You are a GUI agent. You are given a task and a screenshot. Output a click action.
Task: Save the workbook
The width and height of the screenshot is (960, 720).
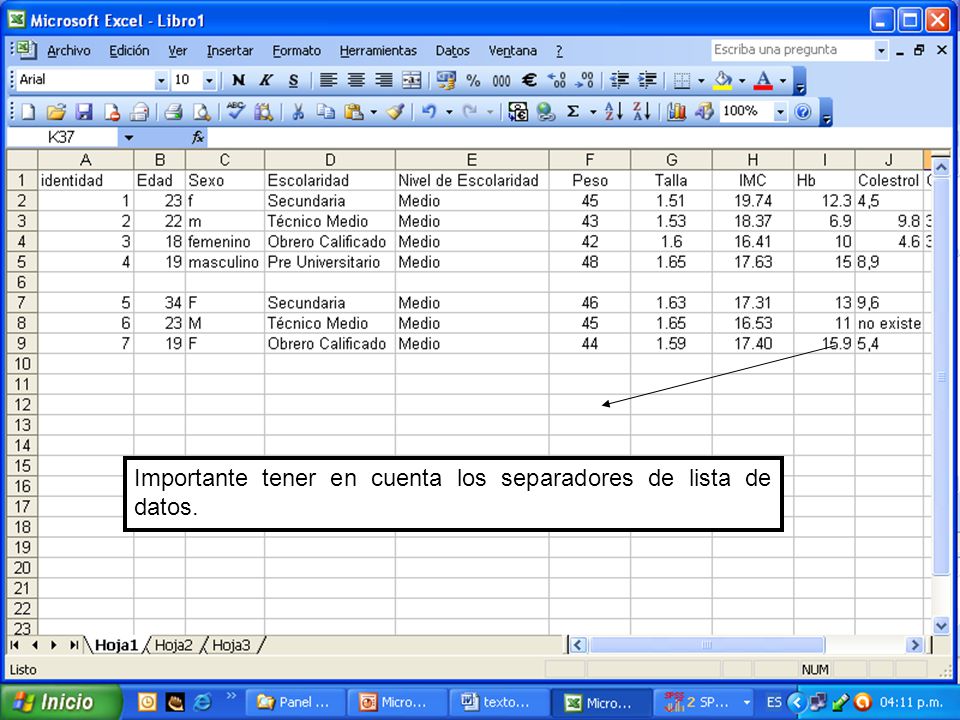[x=84, y=112]
